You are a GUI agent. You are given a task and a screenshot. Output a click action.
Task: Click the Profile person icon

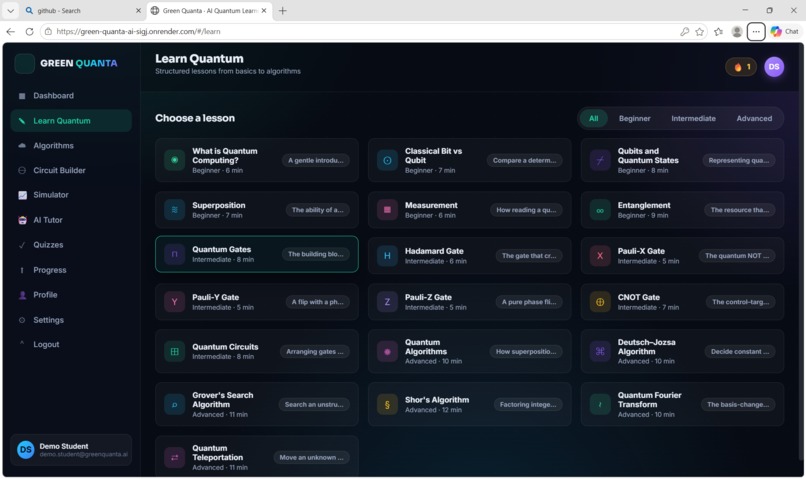(22, 295)
